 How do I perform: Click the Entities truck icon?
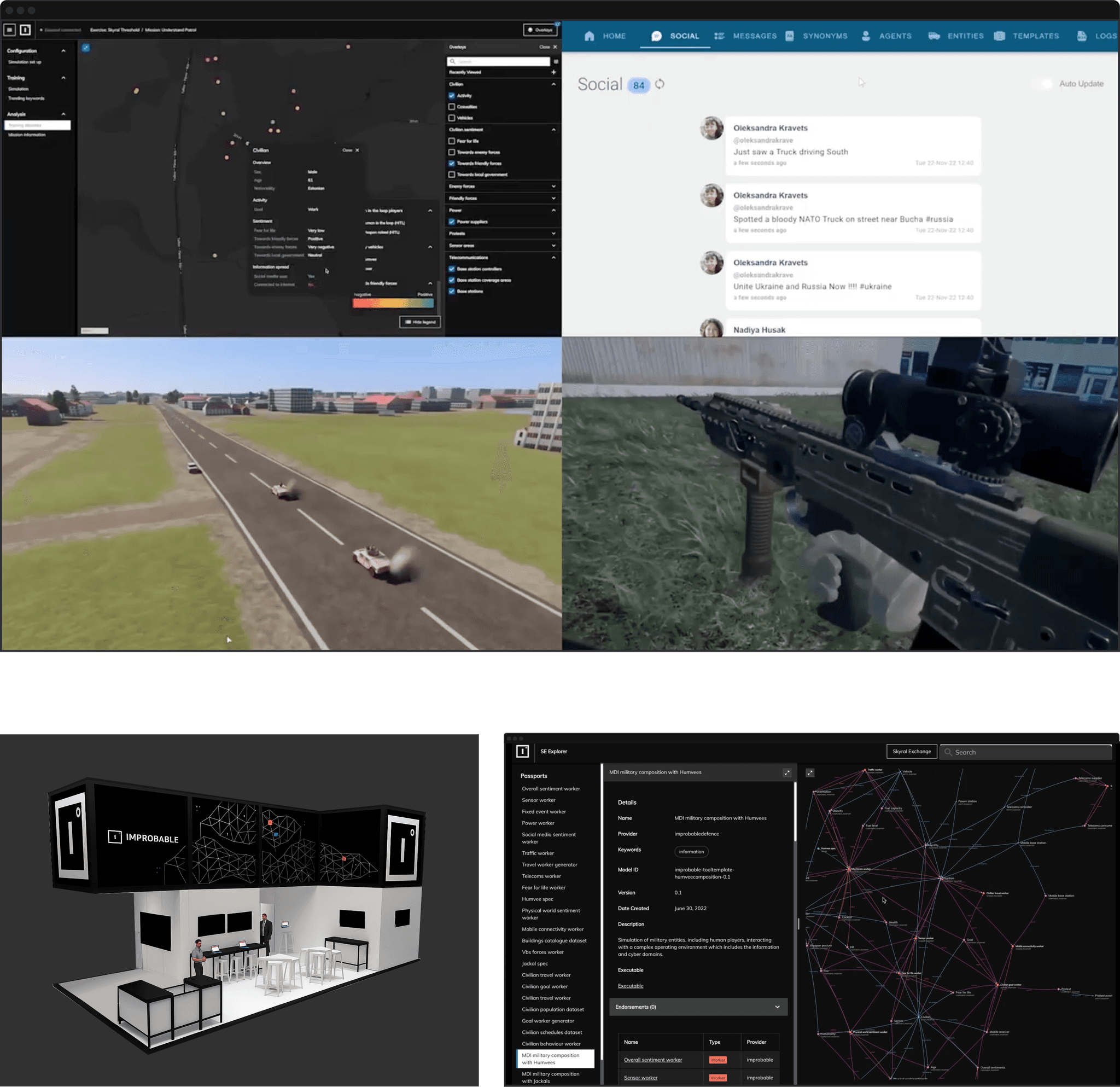[x=934, y=36]
